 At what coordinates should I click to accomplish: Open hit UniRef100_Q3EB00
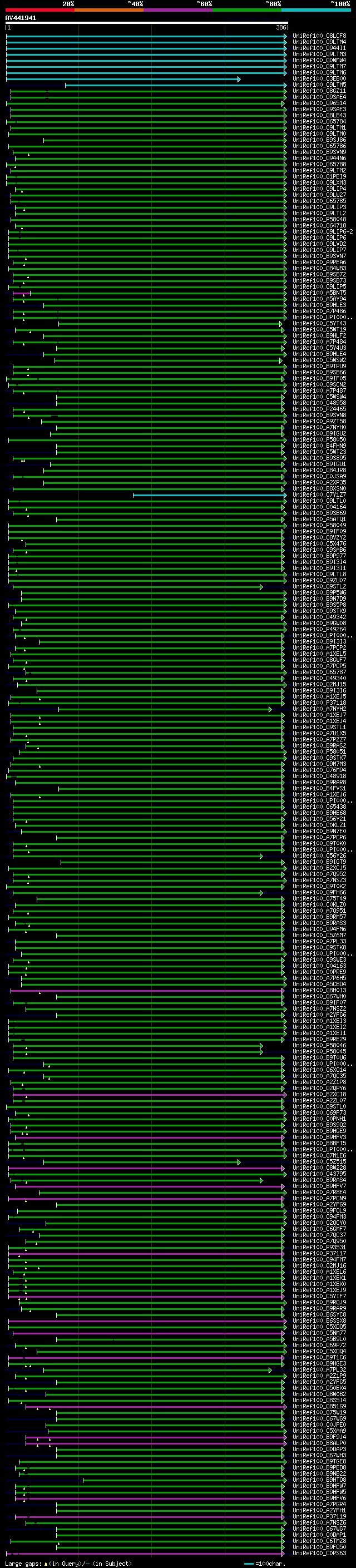(x=319, y=79)
